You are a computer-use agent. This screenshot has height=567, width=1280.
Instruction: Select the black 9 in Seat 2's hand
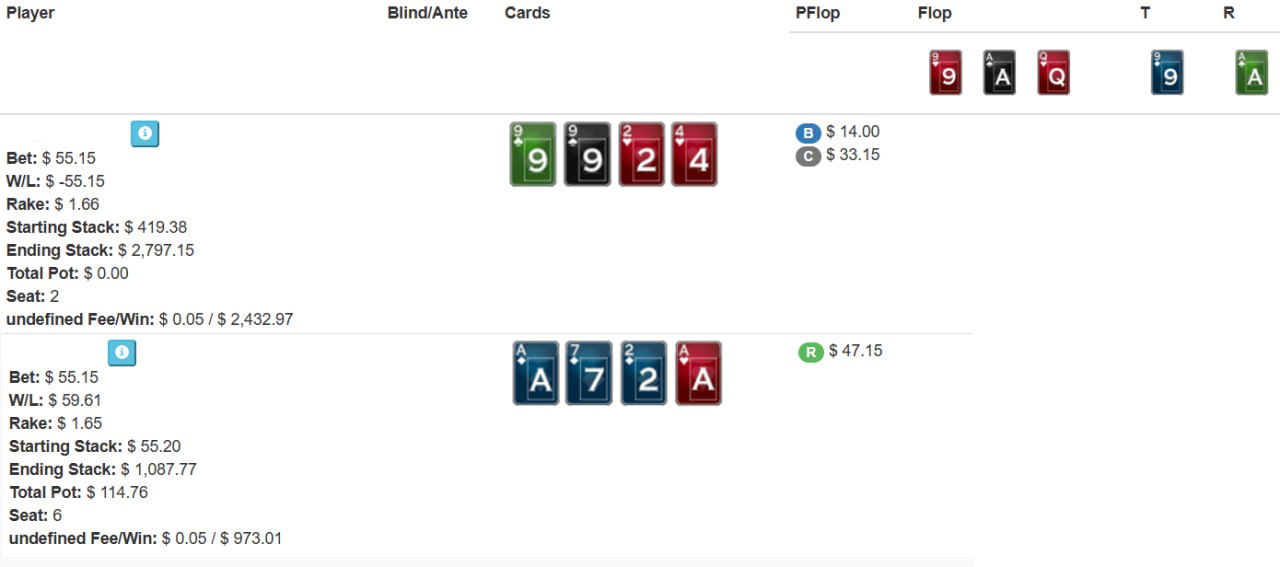point(586,155)
